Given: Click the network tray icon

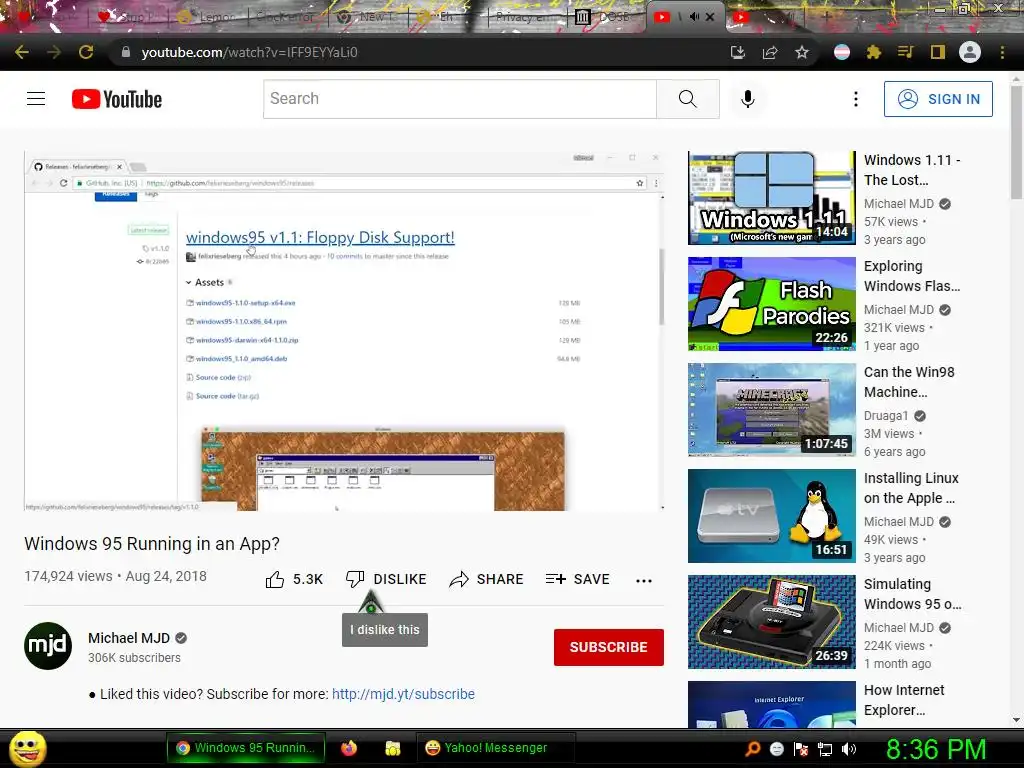Looking at the screenshot, I should (825, 749).
